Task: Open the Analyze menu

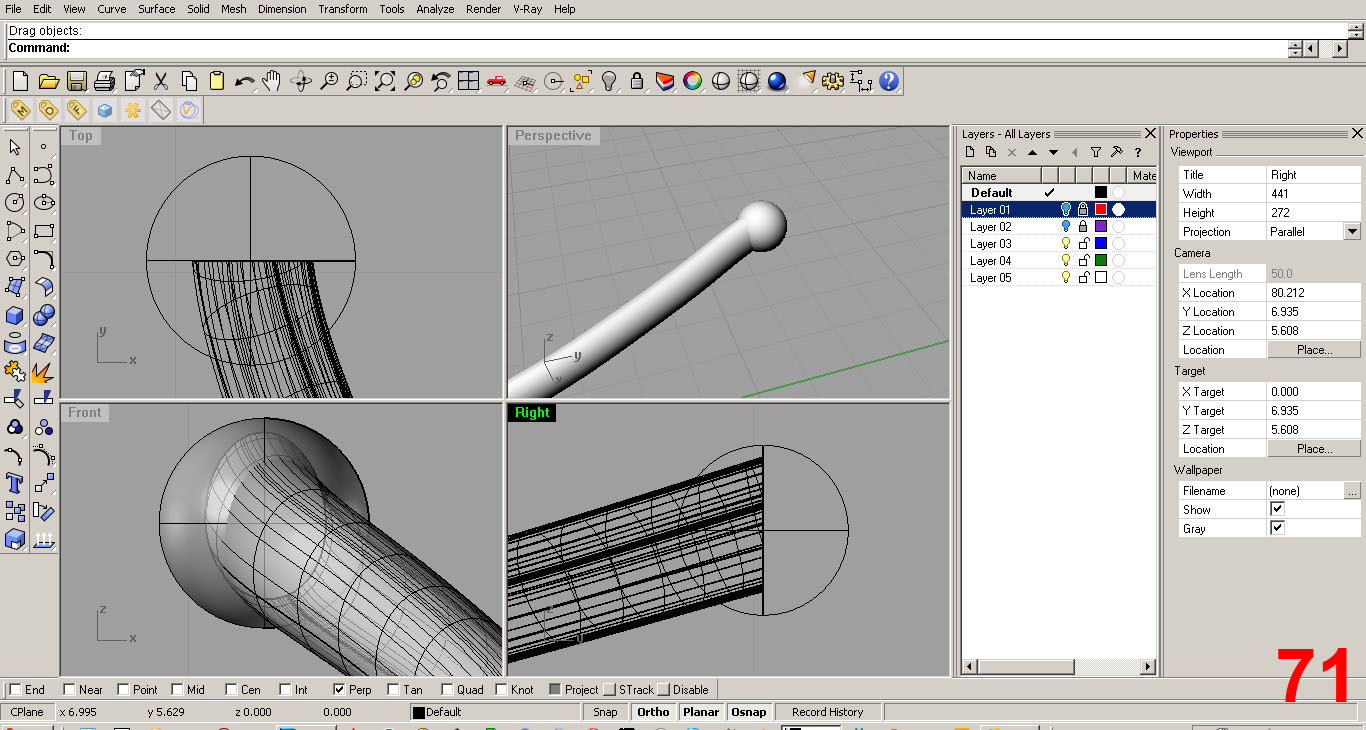Action: pyautogui.click(x=435, y=9)
